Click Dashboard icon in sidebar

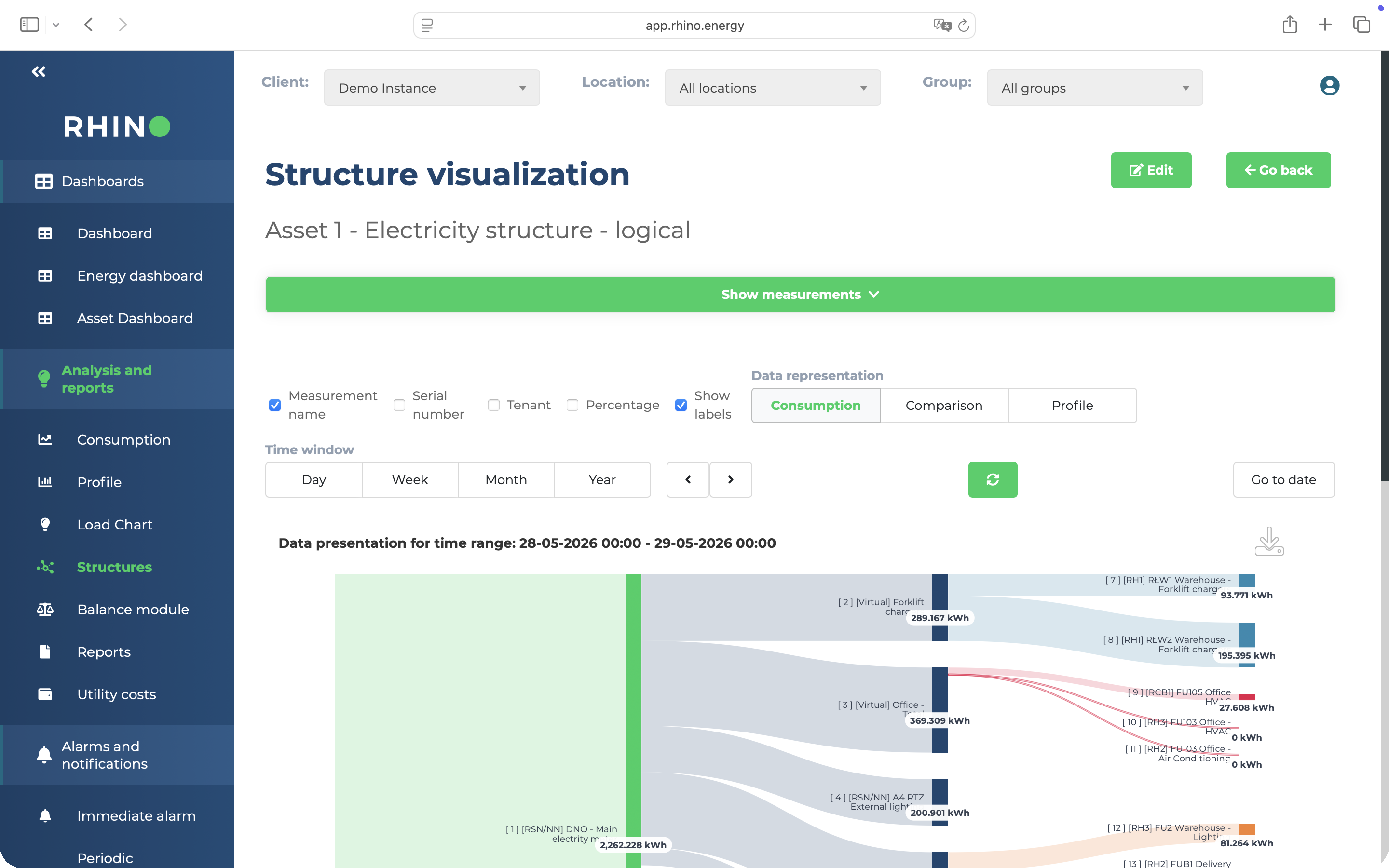pyautogui.click(x=45, y=233)
